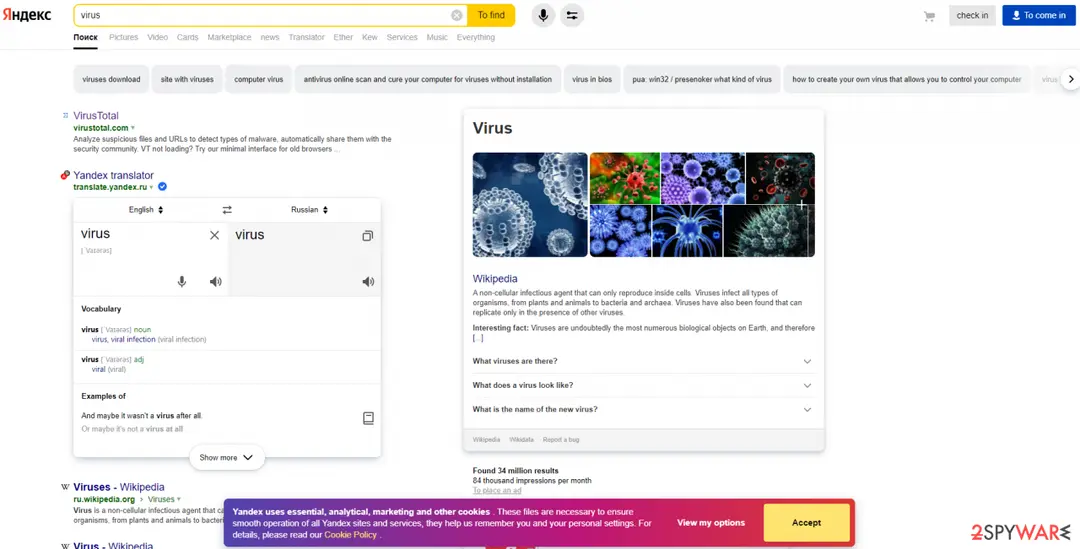
Task: Open the Marketplace tab
Action: [x=229, y=37]
